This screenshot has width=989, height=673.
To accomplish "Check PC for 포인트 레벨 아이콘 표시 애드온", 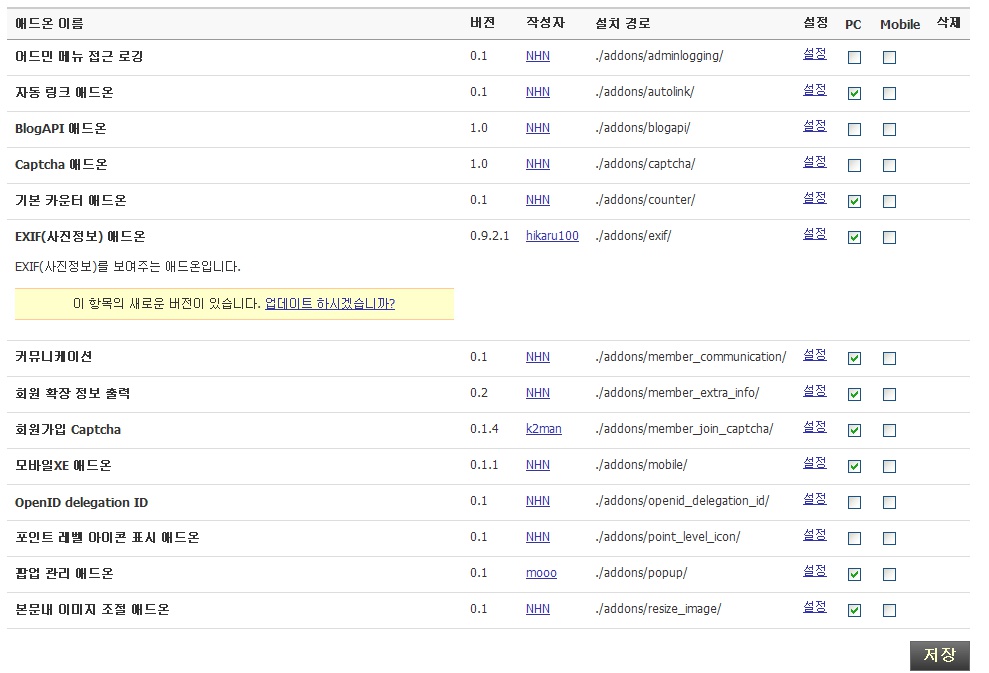I will pyautogui.click(x=854, y=538).
